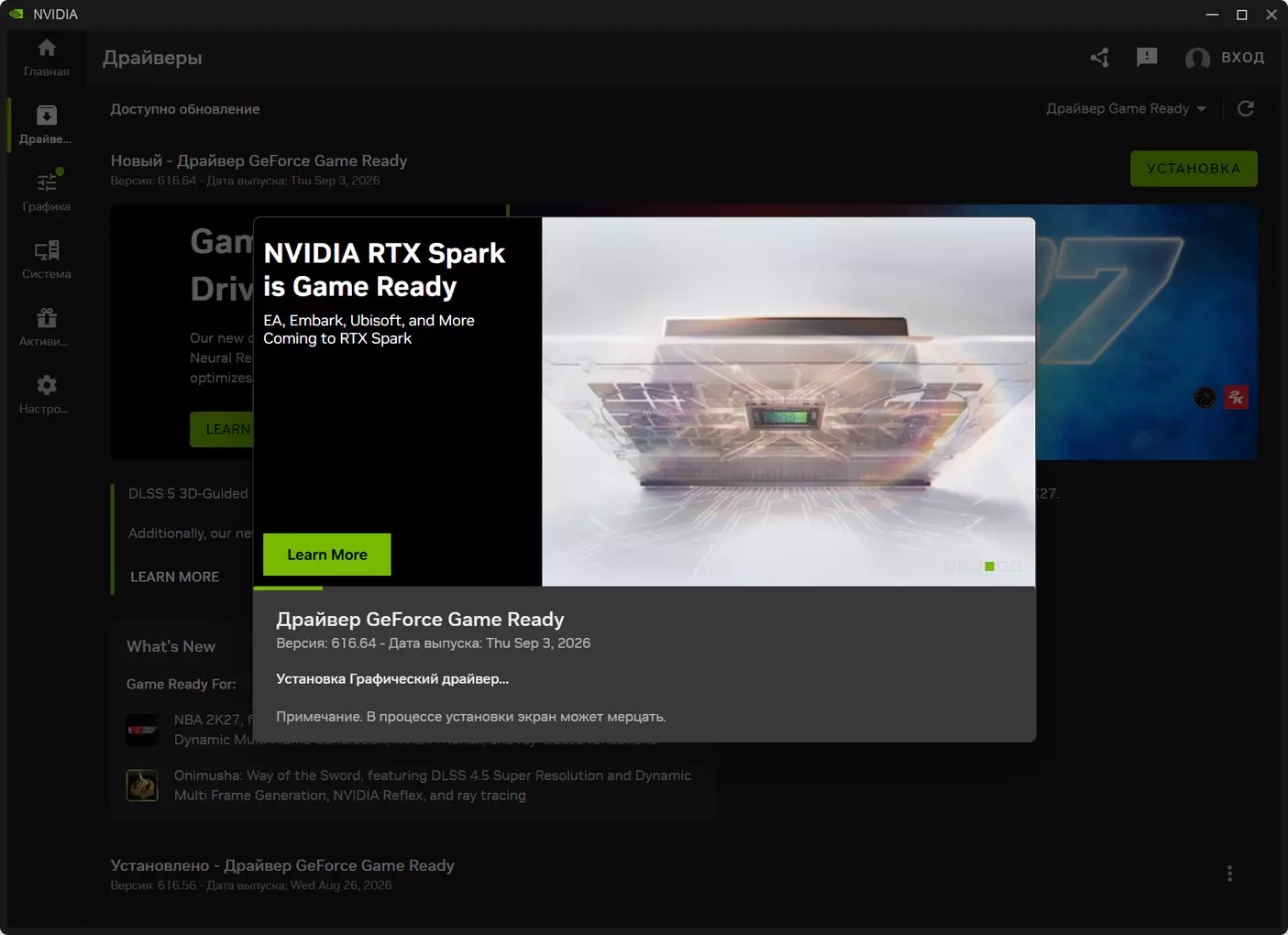Go to the Система section

tap(47, 259)
